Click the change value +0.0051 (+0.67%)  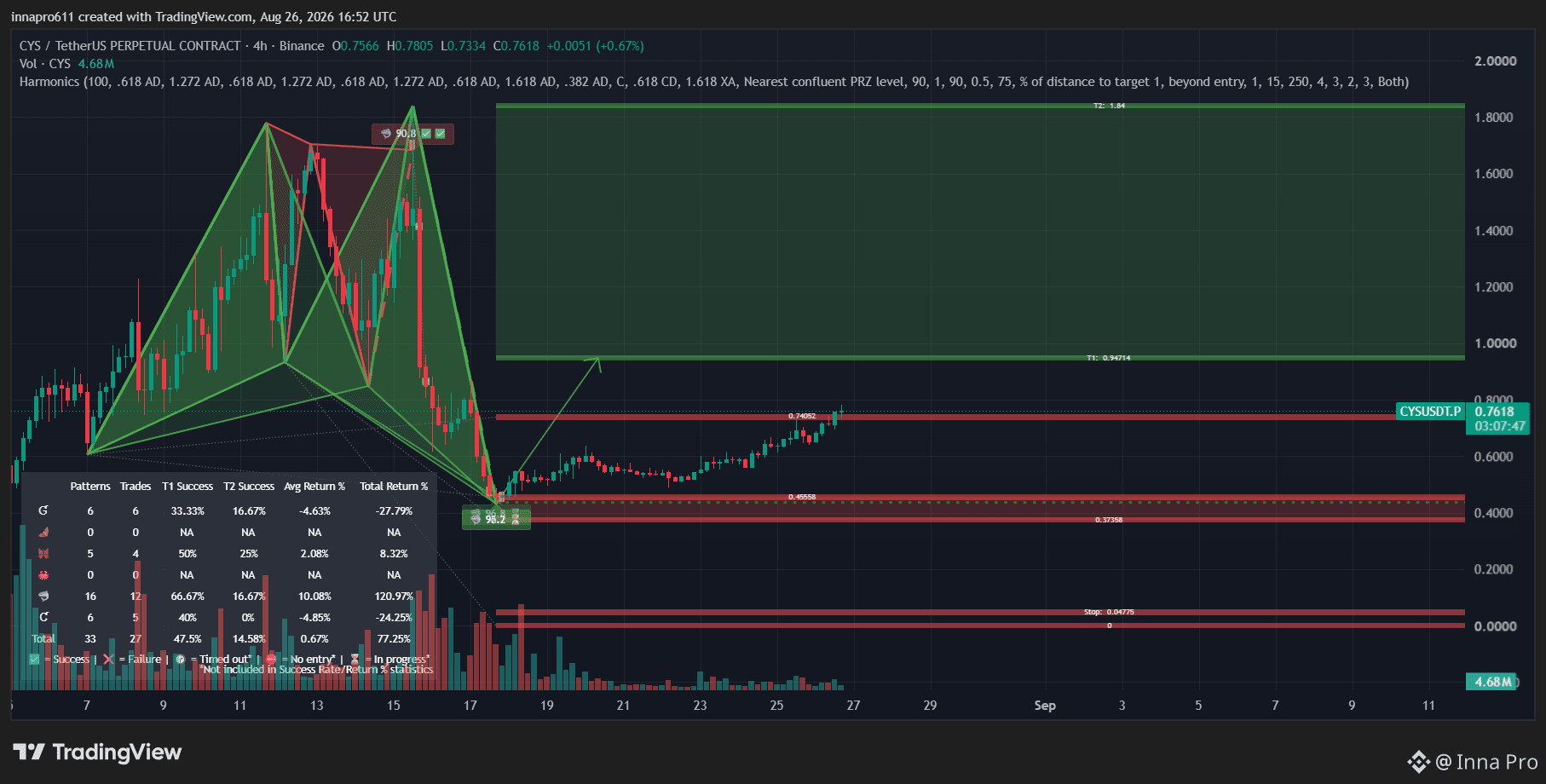[x=595, y=46]
